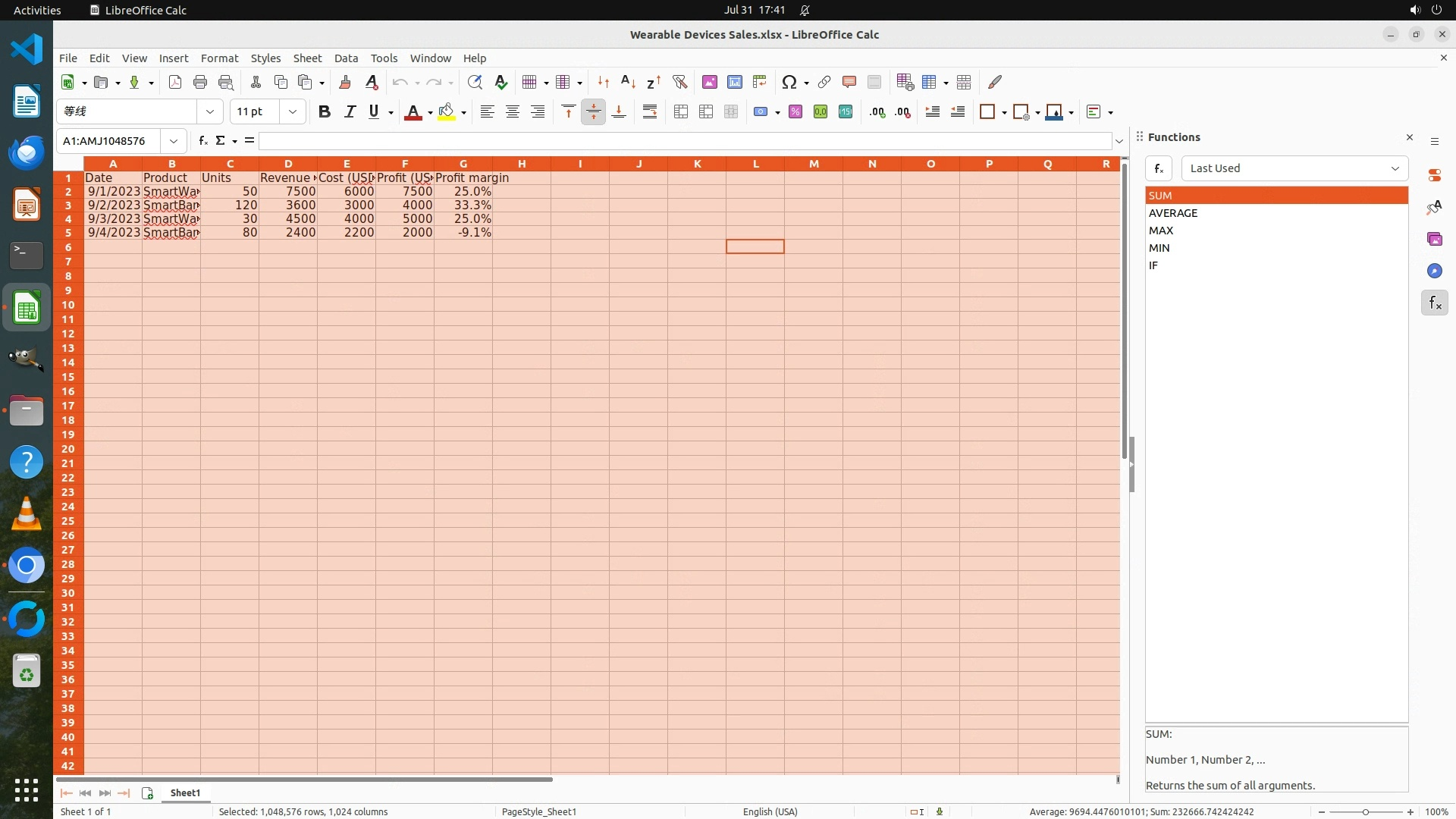Click the Insert Special Character omega icon

pyautogui.click(x=789, y=82)
